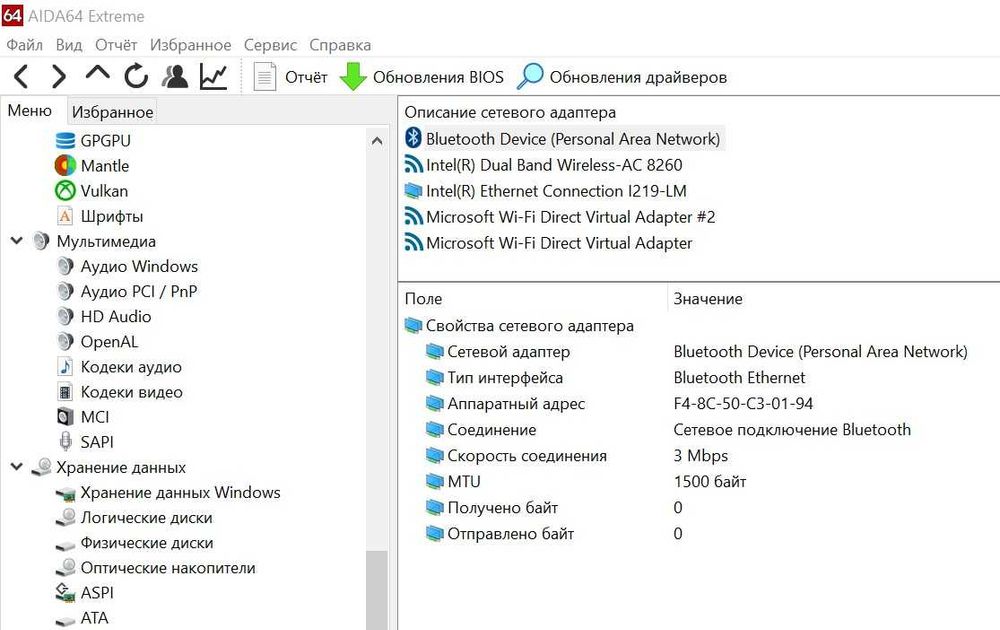The width and height of the screenshot is (1000, 630).
Task: Click the ASPI tree icon
Action: click(65, 593)
